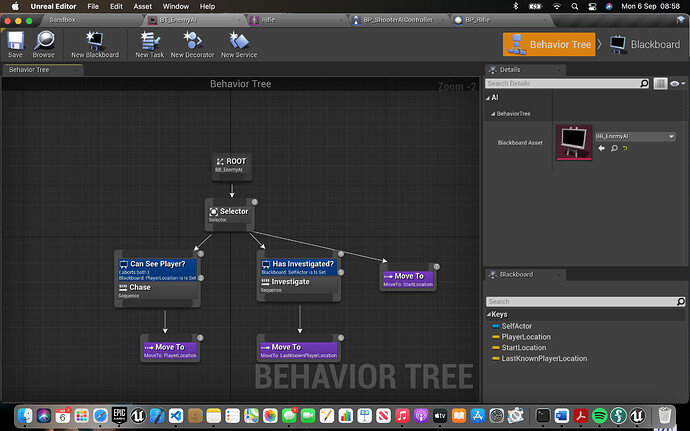Select the Has Investigated? decorator
The height and width of the screenshot is (431, 690).
point(299,267)
